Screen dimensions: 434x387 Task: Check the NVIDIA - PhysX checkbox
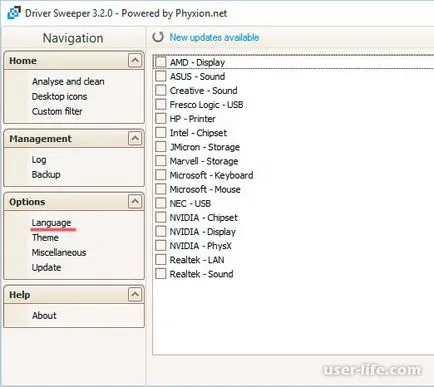click(x=161, y=245)
